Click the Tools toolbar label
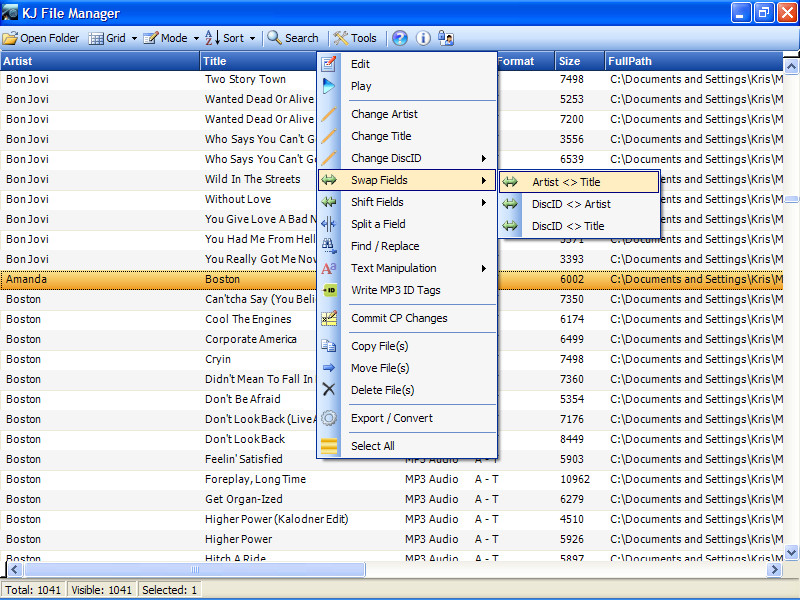 point(364,38)
